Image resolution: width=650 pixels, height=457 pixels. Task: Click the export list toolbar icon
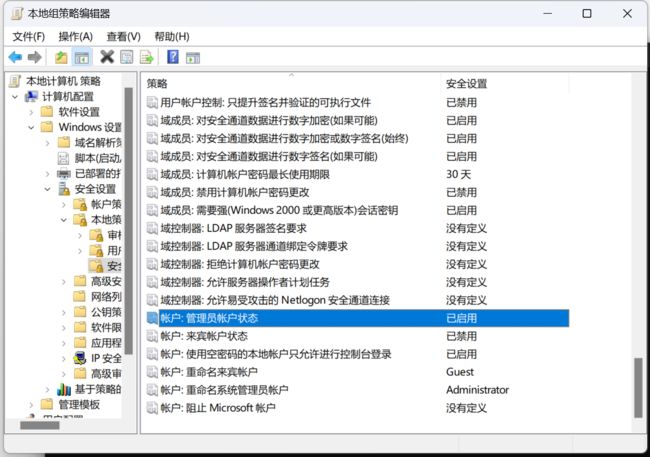[x=147, y=57]
